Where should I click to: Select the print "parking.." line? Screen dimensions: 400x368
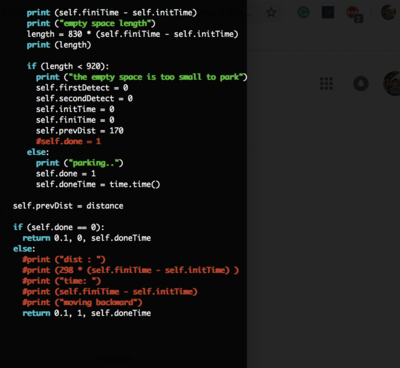tap(80, 163)
